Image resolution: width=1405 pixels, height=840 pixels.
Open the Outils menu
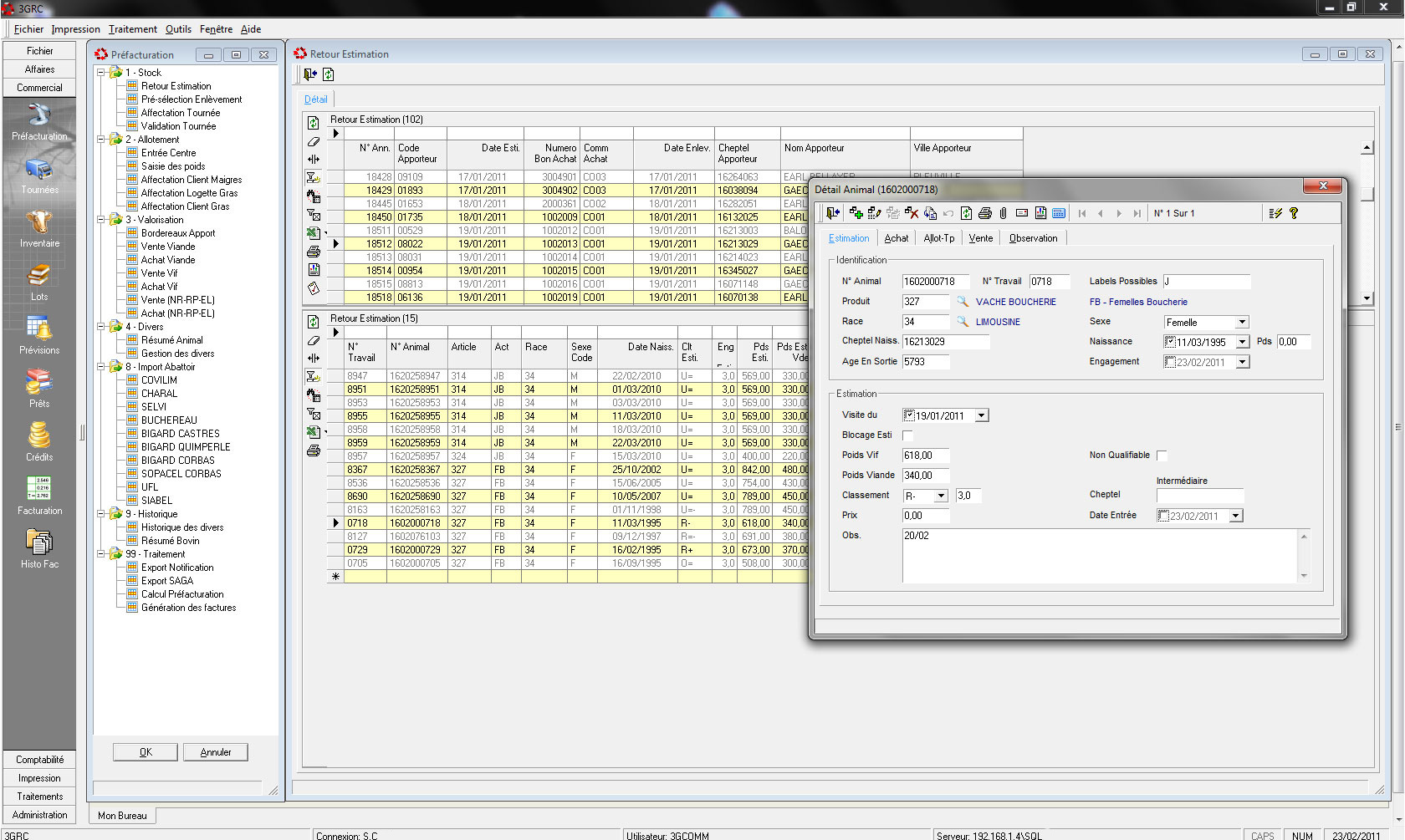pyautogui.click(x=178, y=29)
